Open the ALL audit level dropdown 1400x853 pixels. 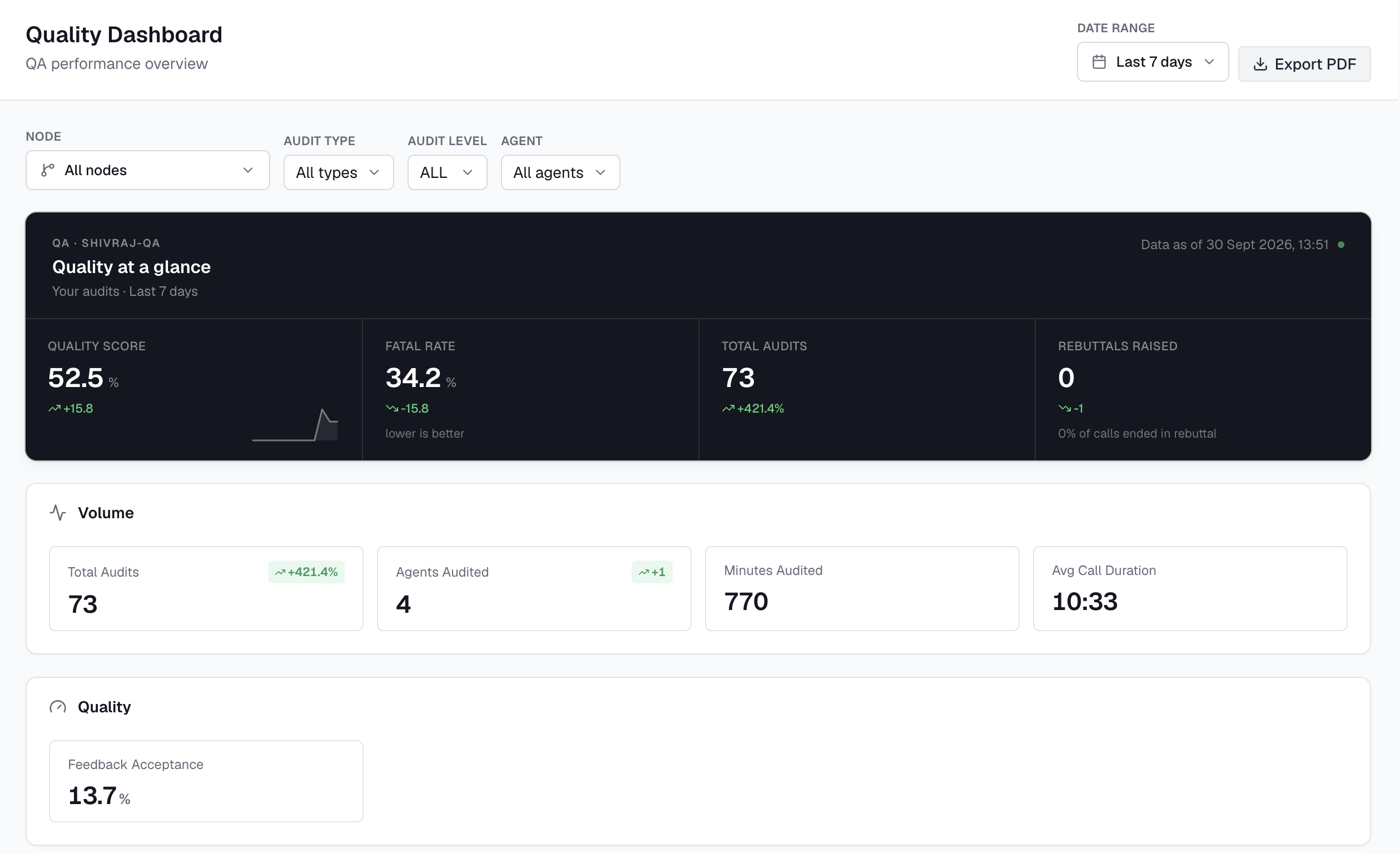coord(447,172)
